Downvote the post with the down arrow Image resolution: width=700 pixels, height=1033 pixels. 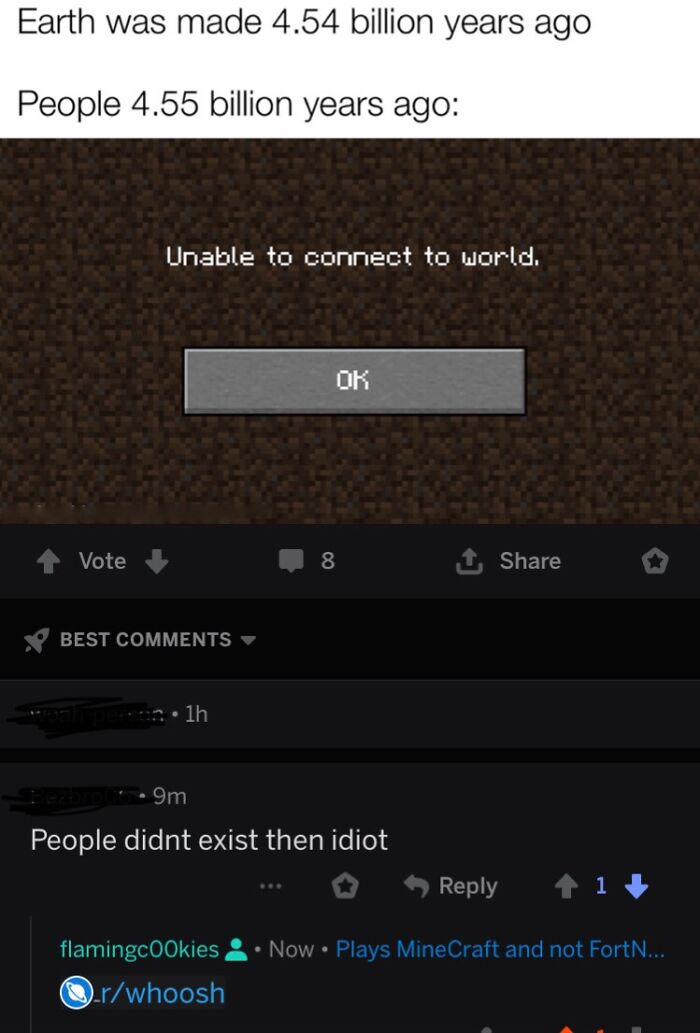[x=156, y=561]
